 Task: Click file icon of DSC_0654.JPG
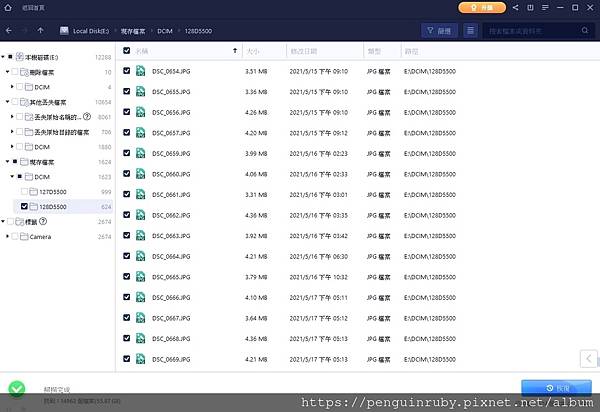click(140, 71)
